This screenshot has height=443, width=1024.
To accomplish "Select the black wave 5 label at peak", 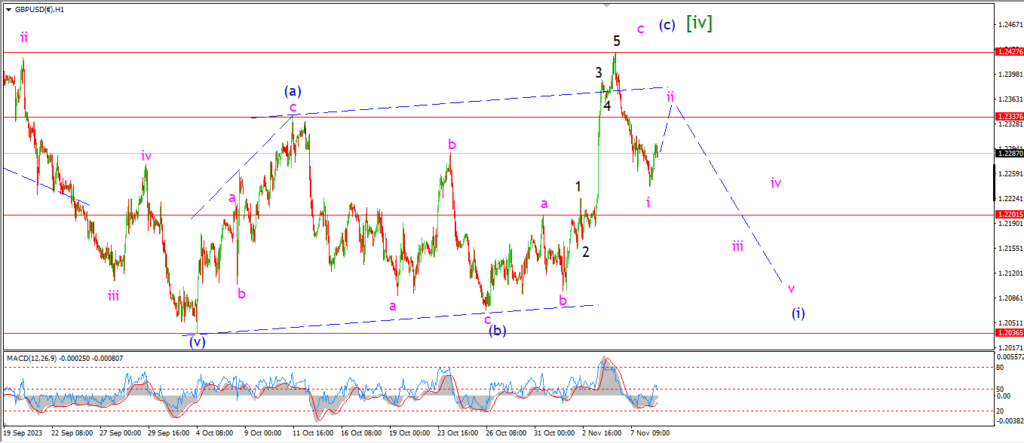I will tap(617, 41).
